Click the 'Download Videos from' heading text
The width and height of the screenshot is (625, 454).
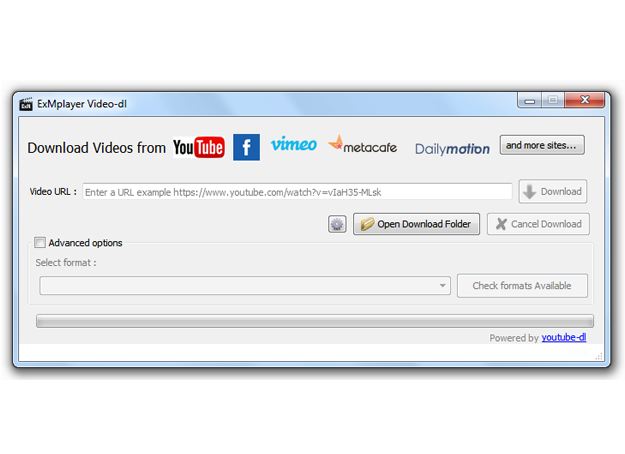(96, 148)
